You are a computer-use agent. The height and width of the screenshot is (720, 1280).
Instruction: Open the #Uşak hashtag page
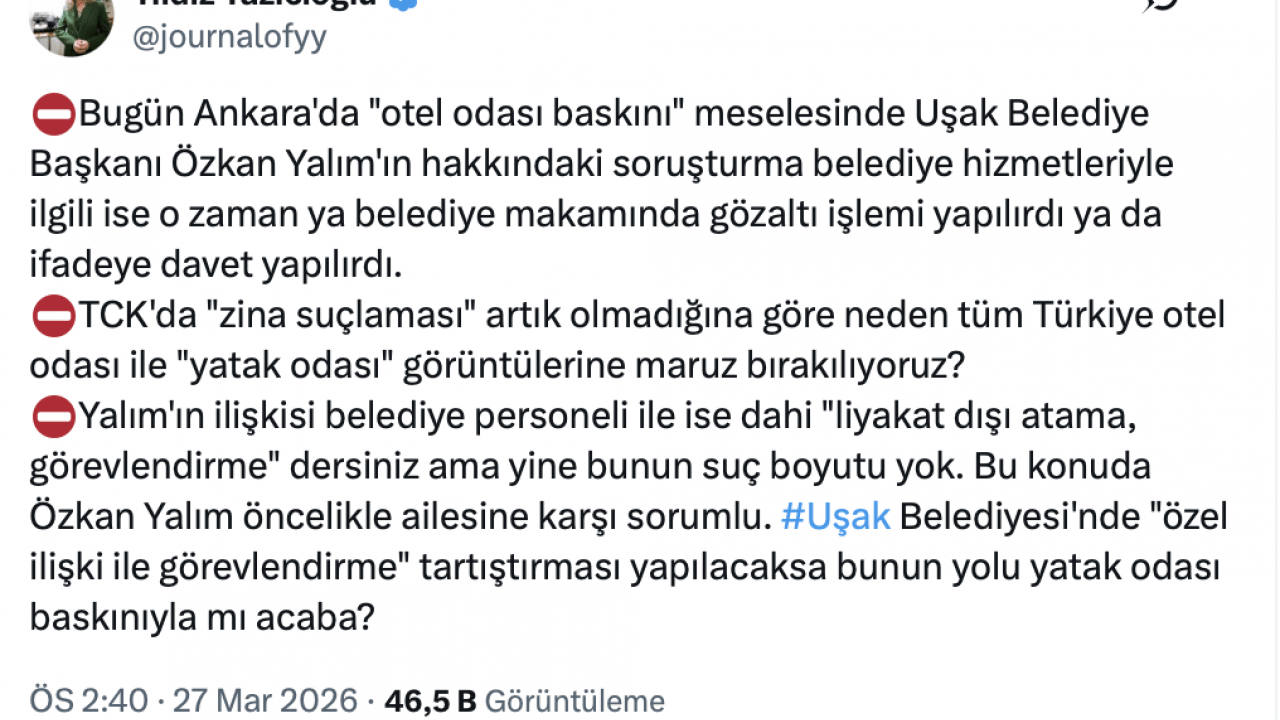coord(835,516)
